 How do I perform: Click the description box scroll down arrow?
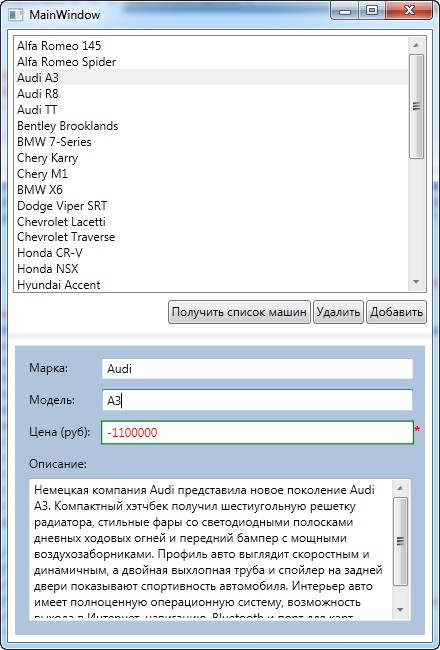400,610
